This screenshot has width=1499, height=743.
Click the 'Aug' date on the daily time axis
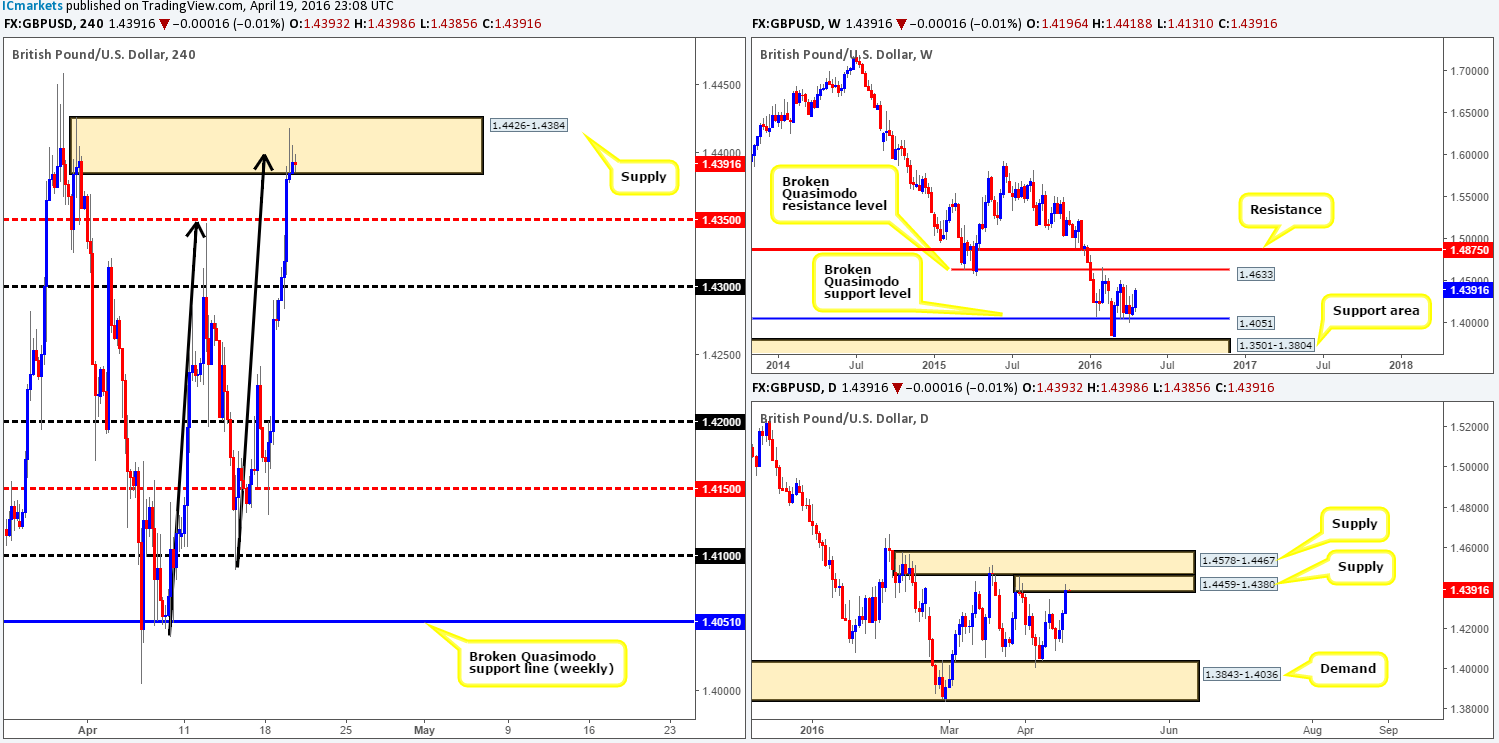pos(1312,729)
